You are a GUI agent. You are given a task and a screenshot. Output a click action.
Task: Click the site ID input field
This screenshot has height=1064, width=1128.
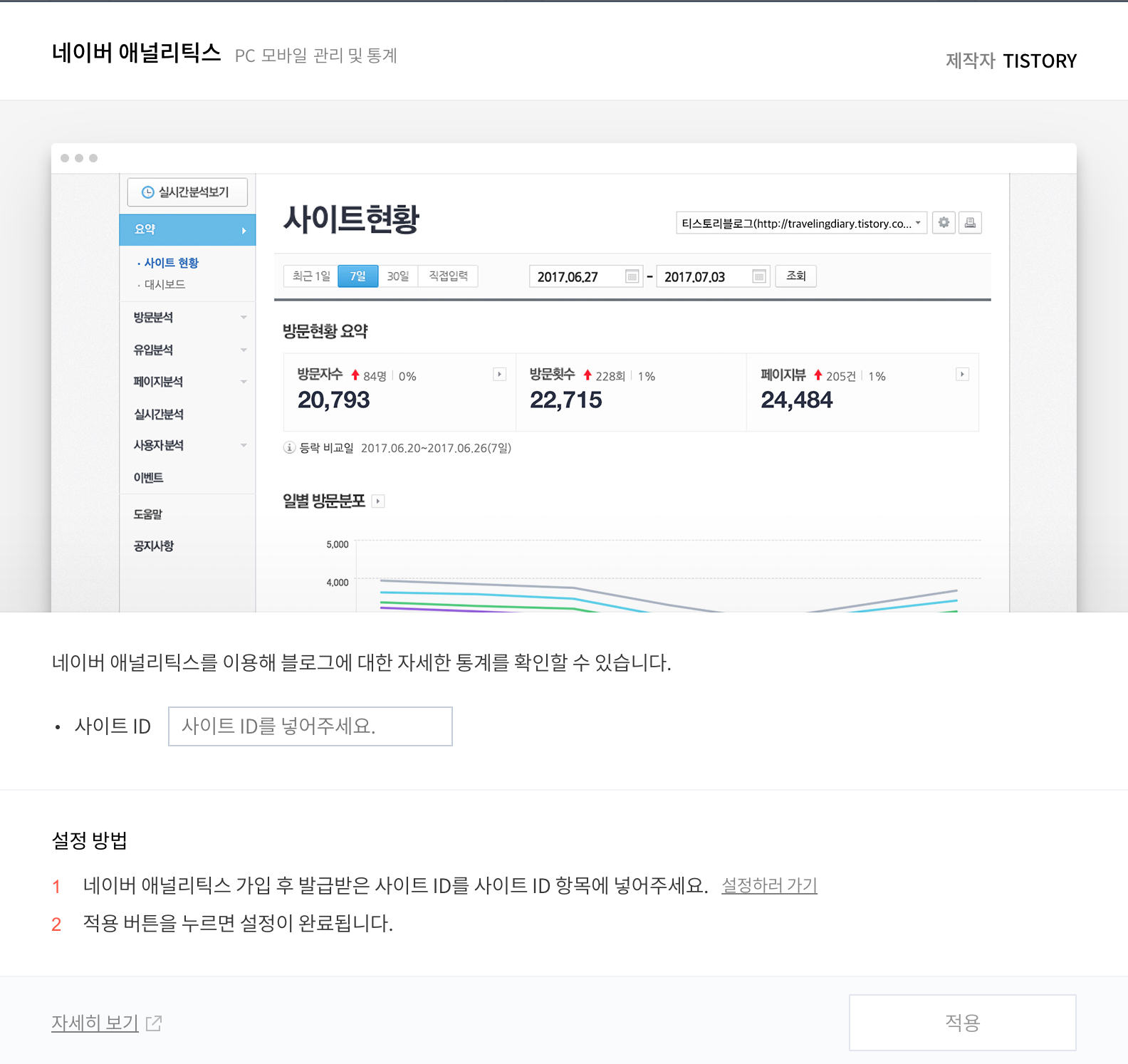tap(310, 726)
